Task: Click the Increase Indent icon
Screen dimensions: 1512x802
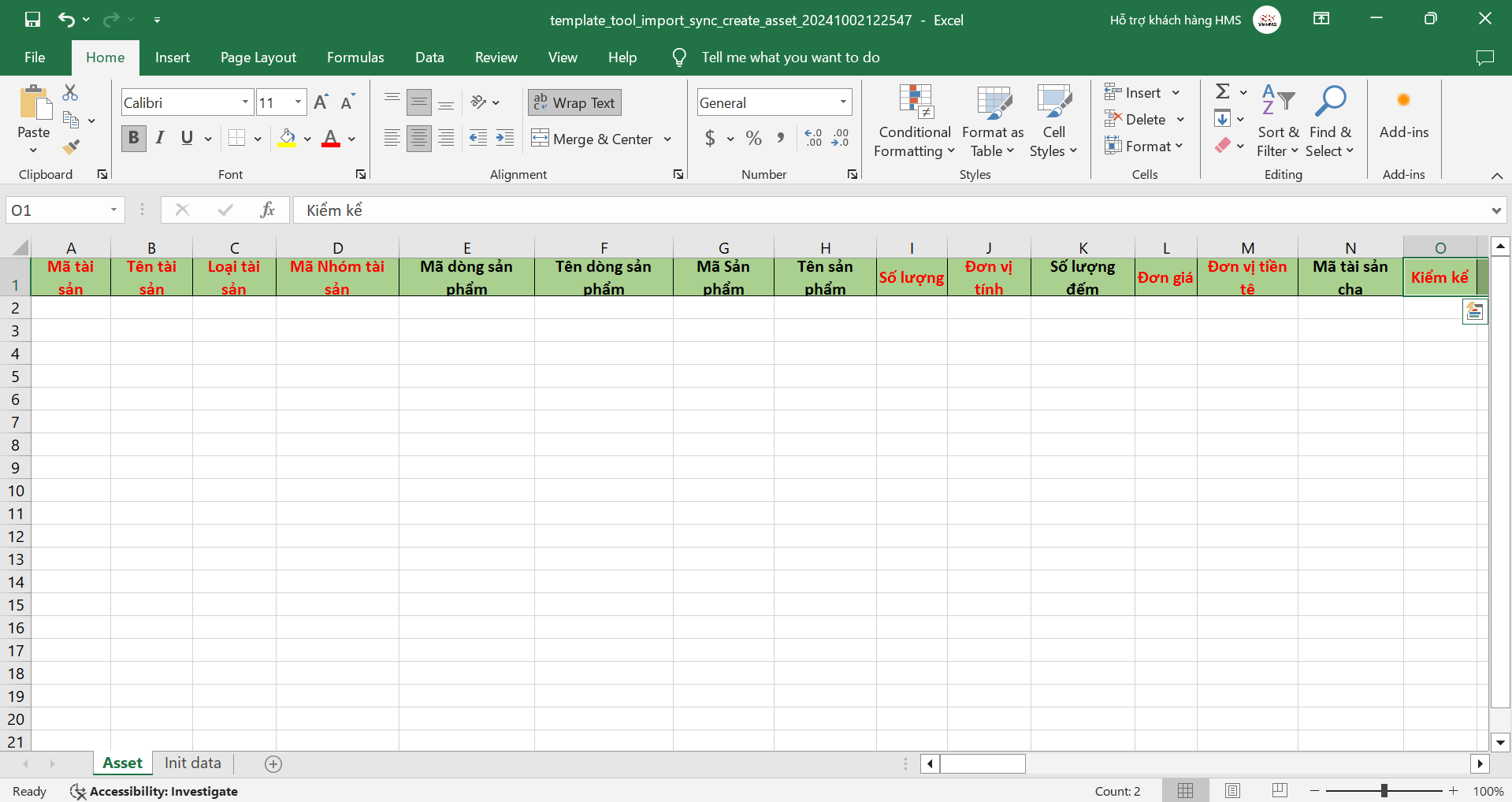Action: 505,139
